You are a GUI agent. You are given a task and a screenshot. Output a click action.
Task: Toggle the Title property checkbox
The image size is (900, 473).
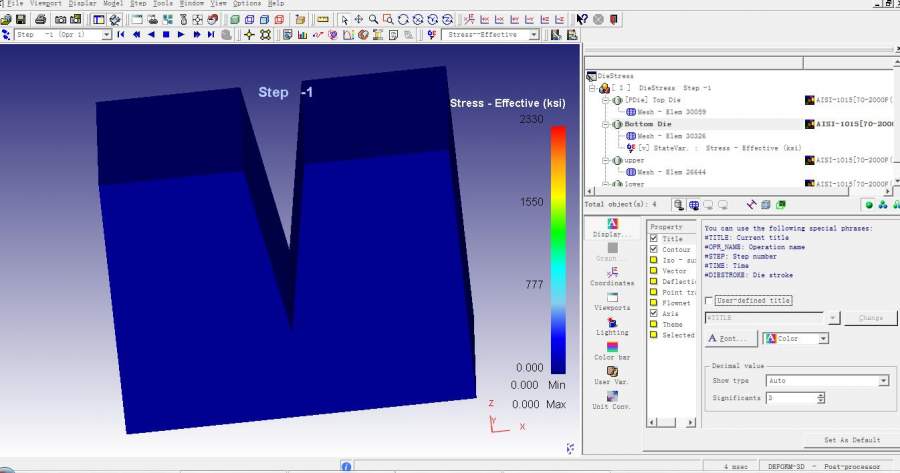[x=653, y=239]
